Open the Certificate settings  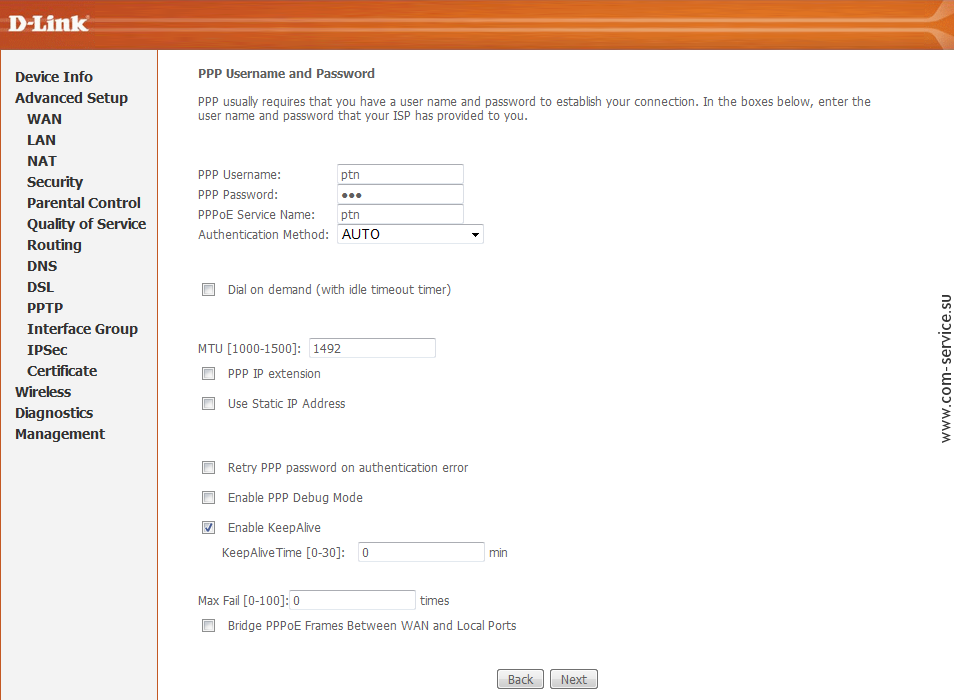tap(62, 371)
